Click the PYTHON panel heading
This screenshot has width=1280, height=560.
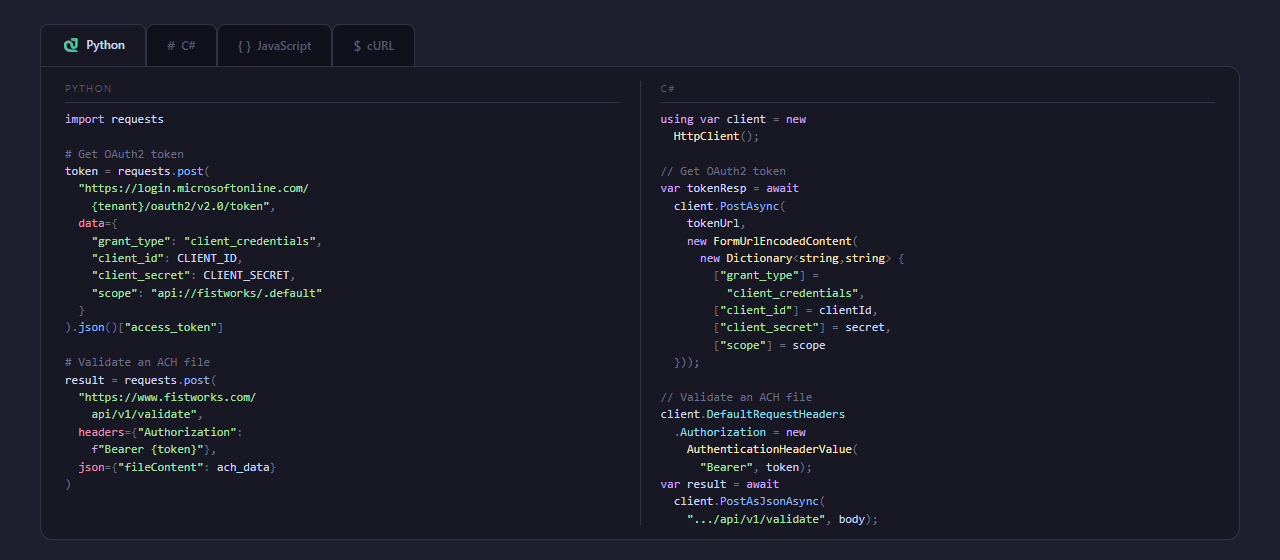(88, 89)
